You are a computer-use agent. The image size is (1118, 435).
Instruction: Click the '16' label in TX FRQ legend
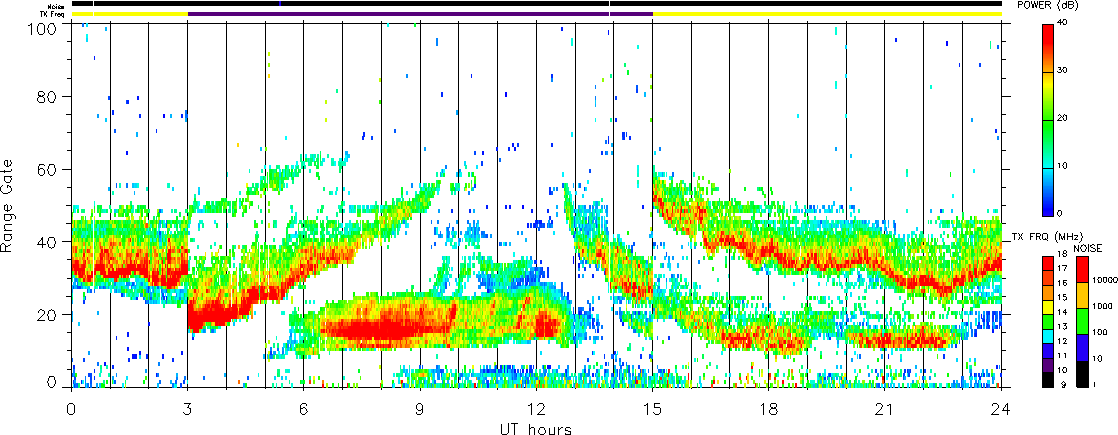point(1062,282)
